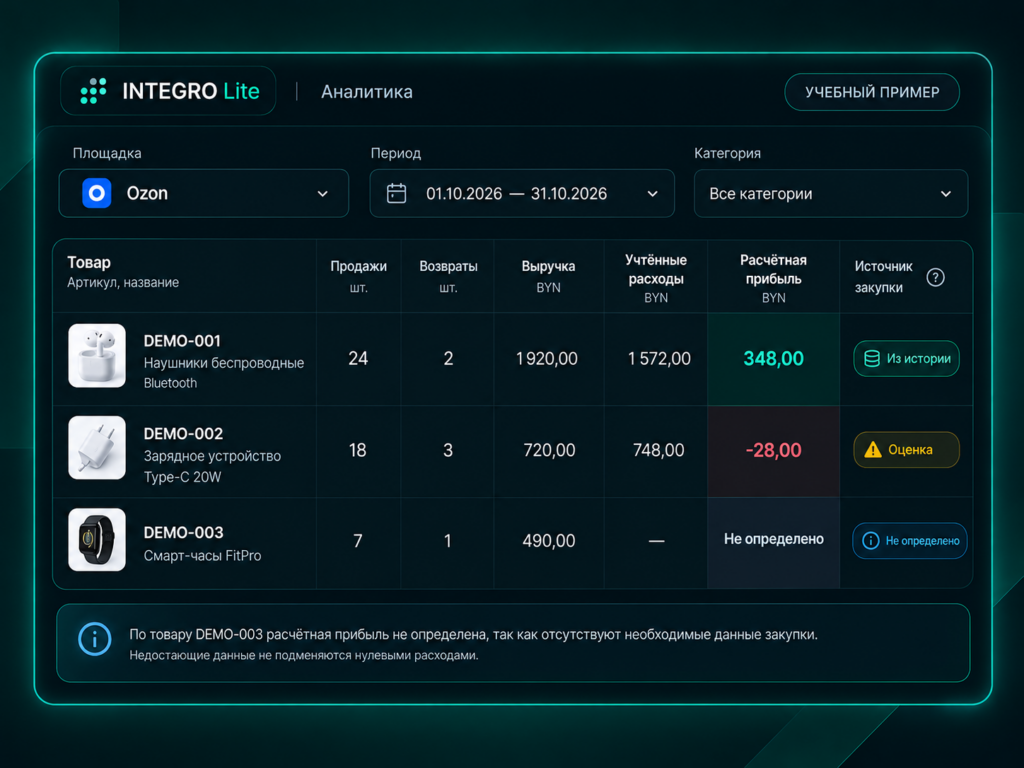This screenshot has width=1024, height=768.
Task: Click the 348,00 profit value
Action: [x=774, y=359]
